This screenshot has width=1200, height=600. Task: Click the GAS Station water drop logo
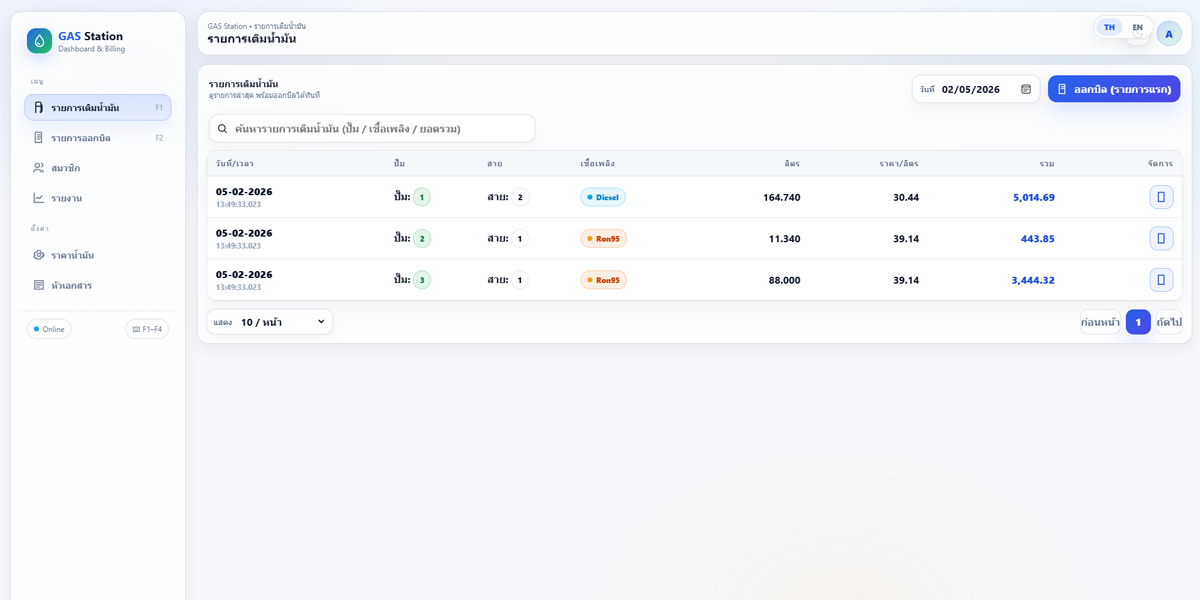point(39,41)
